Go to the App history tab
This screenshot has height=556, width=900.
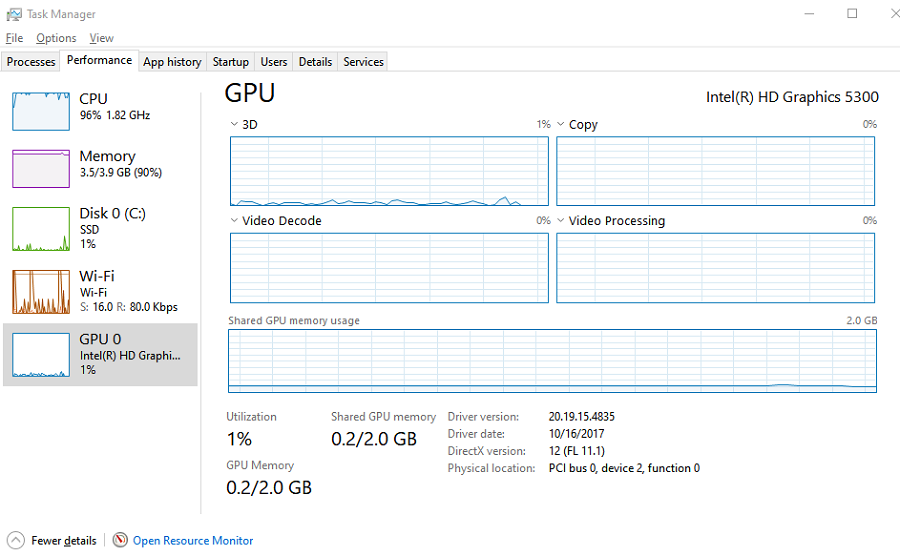click(172, 62)
